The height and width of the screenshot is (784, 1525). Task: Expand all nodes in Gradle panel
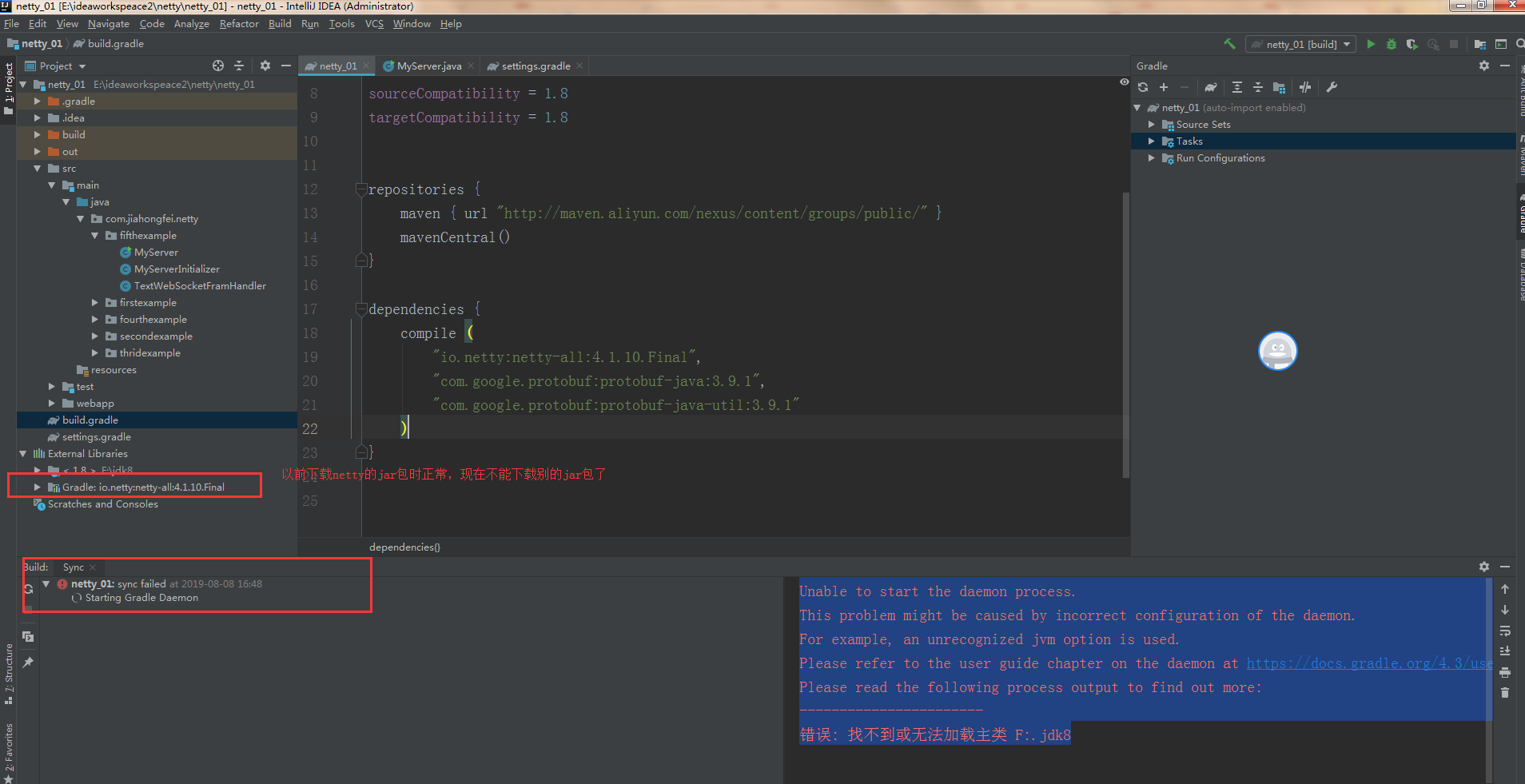(x=1237, y=87)
